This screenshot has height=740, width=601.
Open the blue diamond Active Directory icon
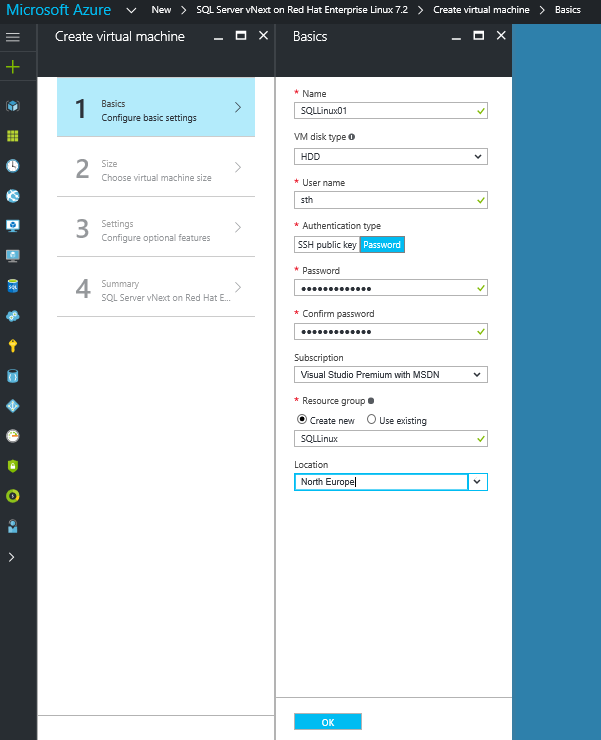[x=13, y=406]
